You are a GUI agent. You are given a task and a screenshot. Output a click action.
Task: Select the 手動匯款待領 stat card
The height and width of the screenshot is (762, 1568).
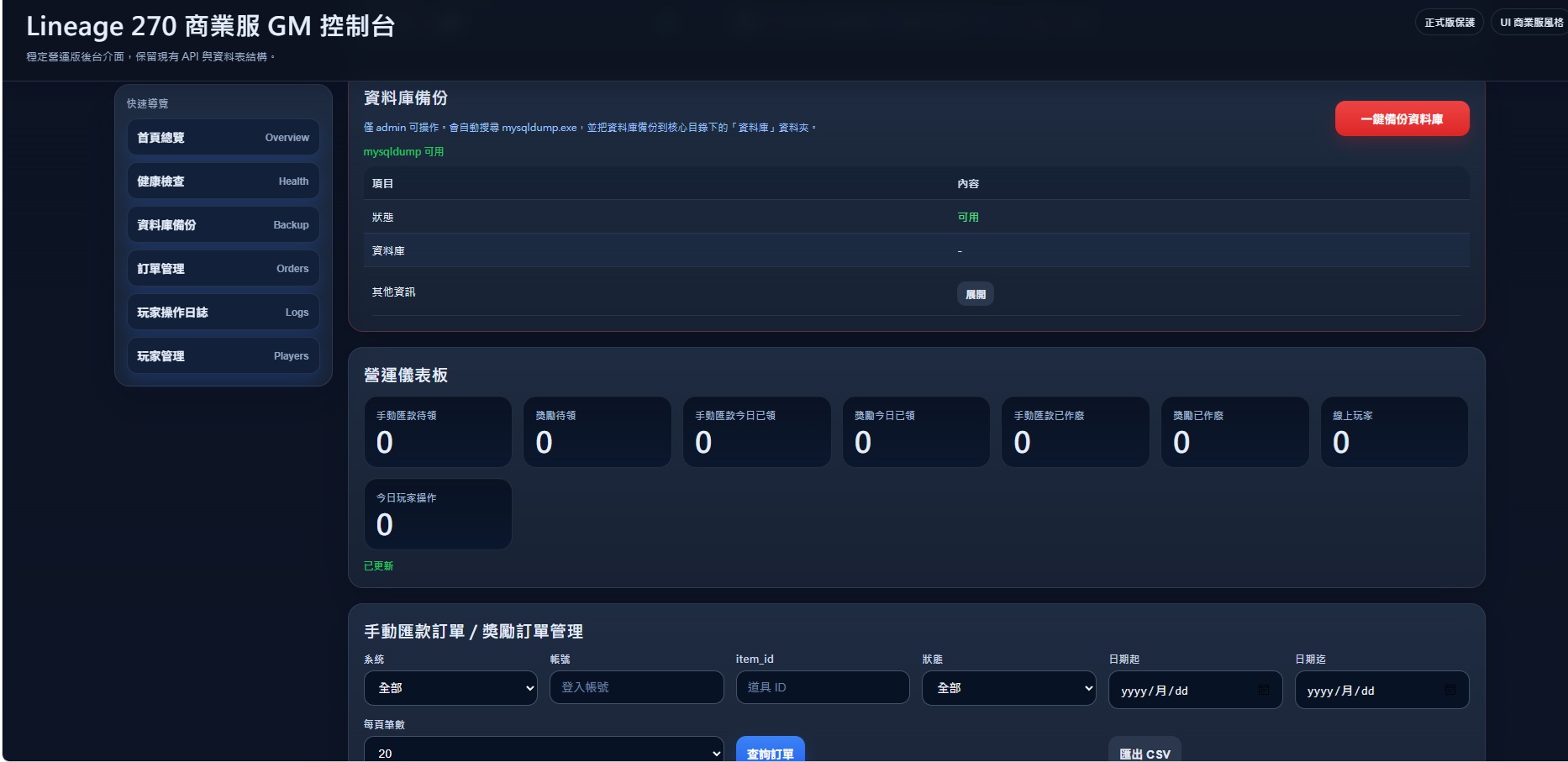[438, 432]
